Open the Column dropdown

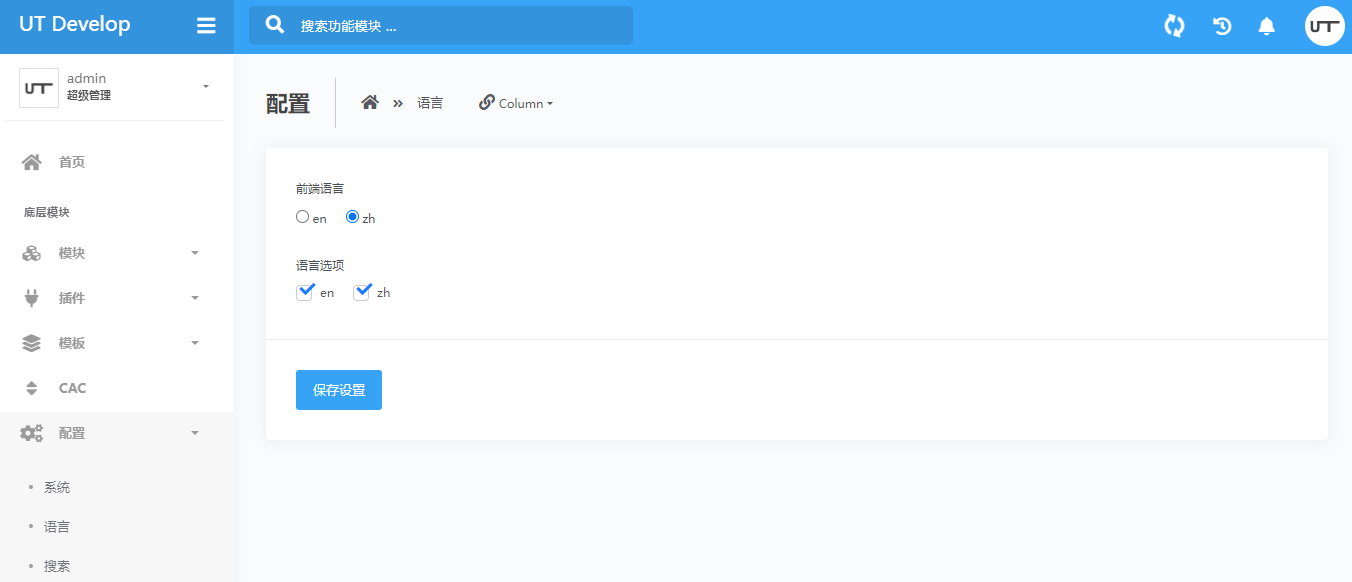[x=516, y=103]
